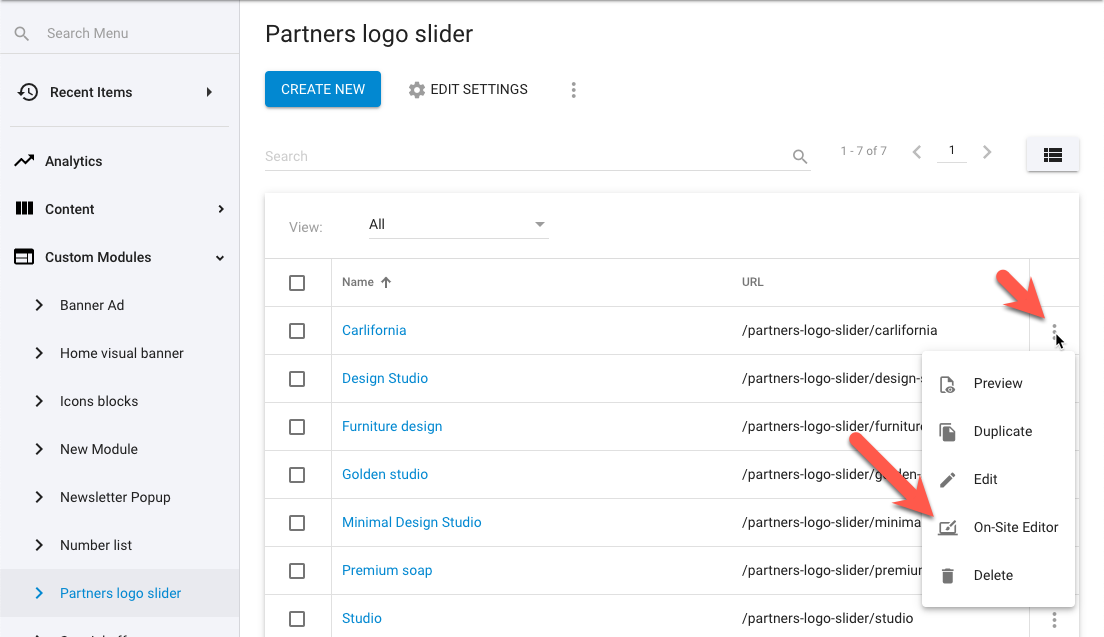1104x637 pixels.
Task: Open Analytics from the sidebar
Action: pyautogui.click(x=74, y=161)
